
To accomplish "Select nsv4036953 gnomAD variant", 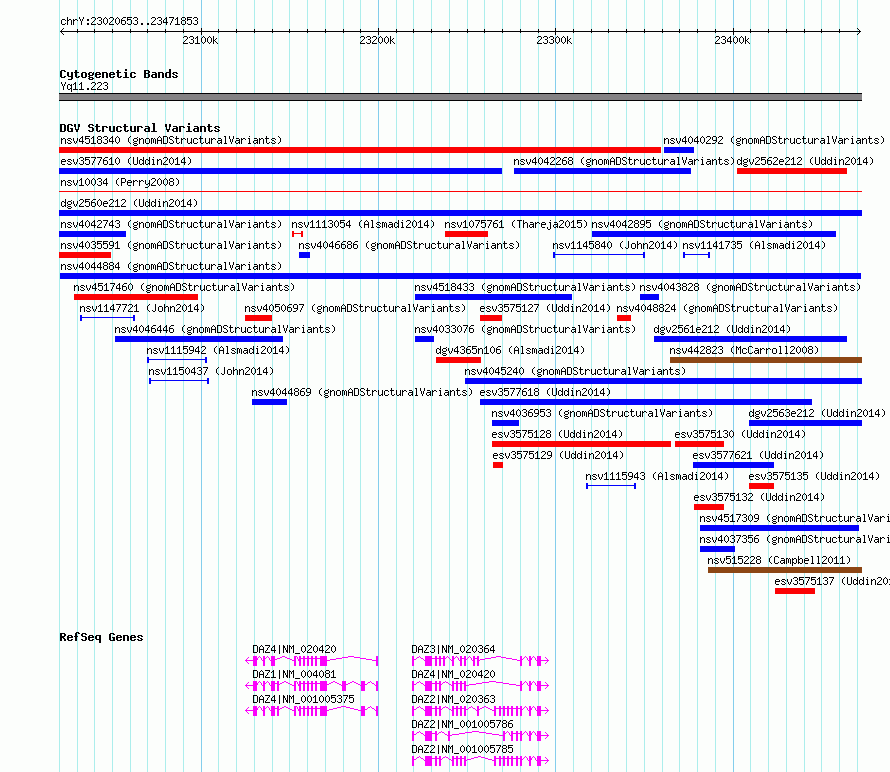I will click(602, 413).
